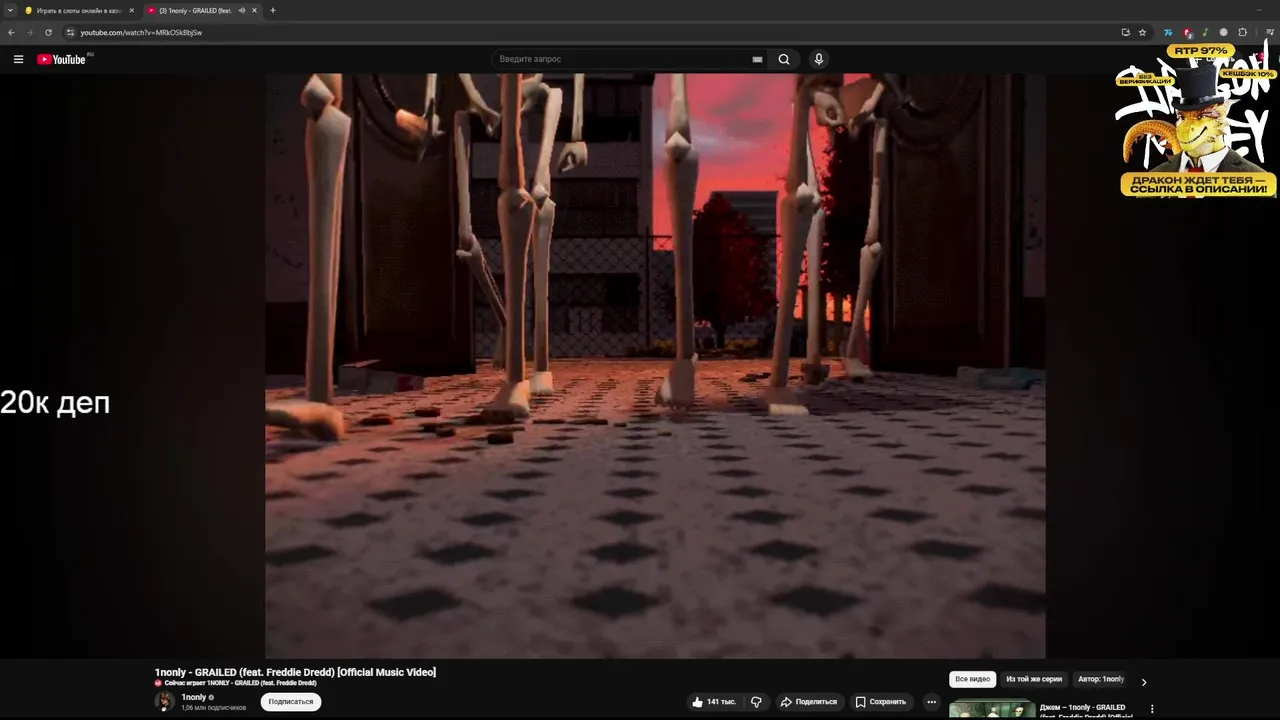Go back with browser back arrow
The height and width of the screenshot is (720, 1280).
[x=11, y=32]
